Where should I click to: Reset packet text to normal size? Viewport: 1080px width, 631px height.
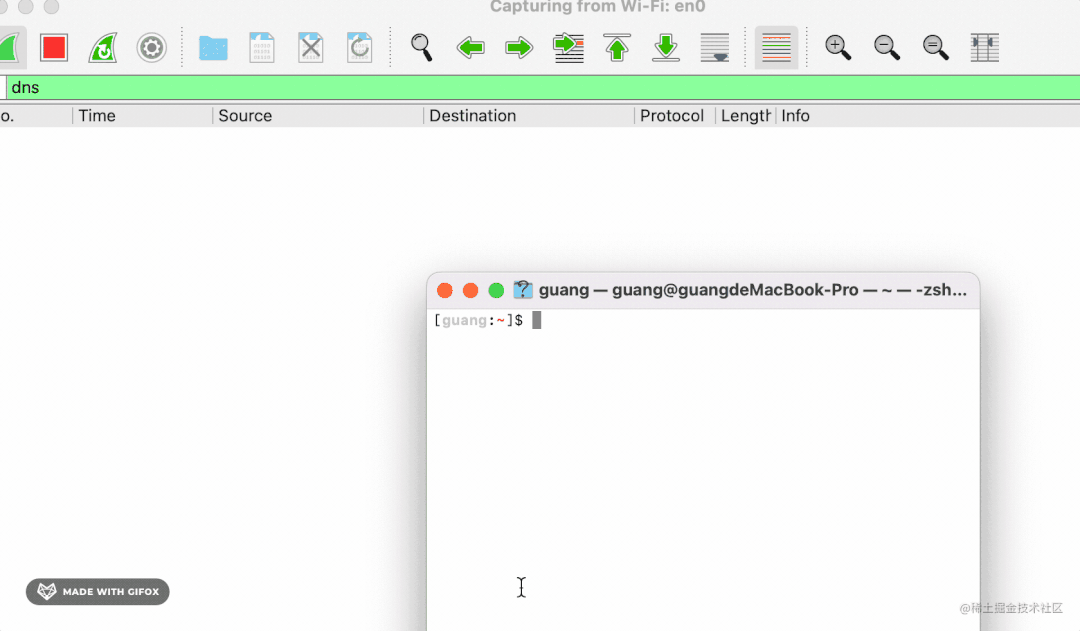tap(936, 48)
